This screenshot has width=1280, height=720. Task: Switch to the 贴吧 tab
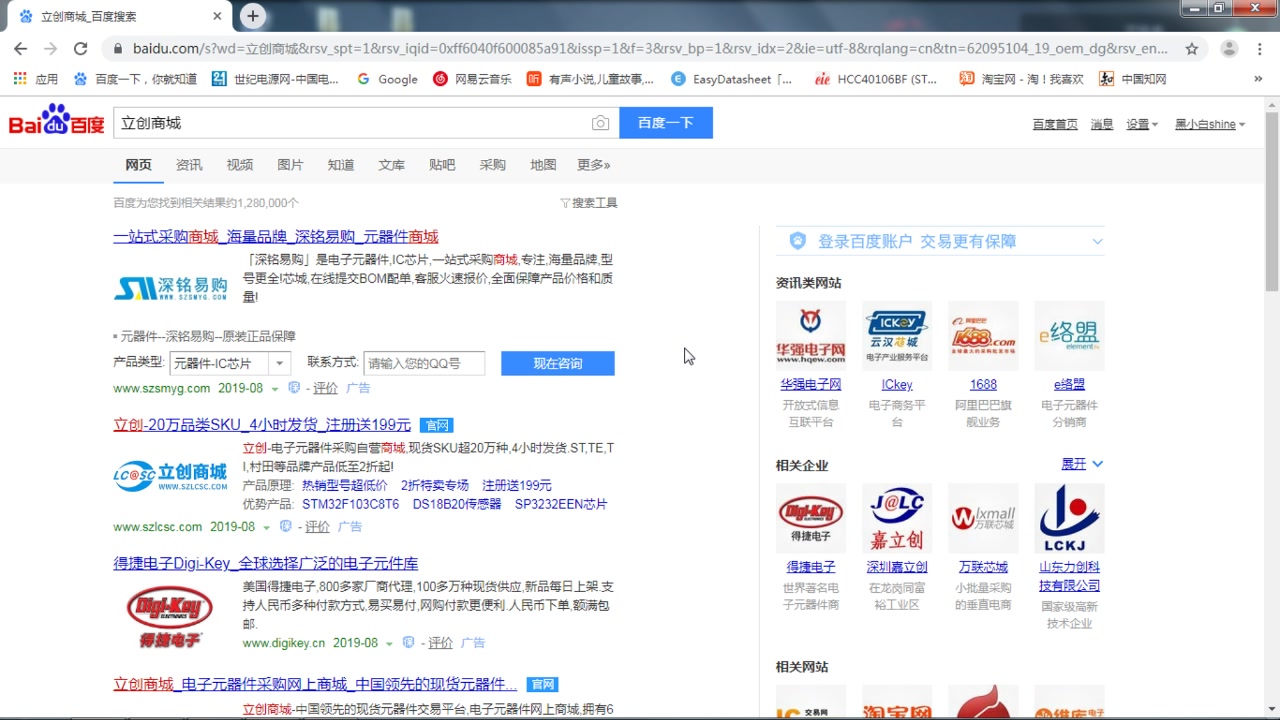pos(442,165)
